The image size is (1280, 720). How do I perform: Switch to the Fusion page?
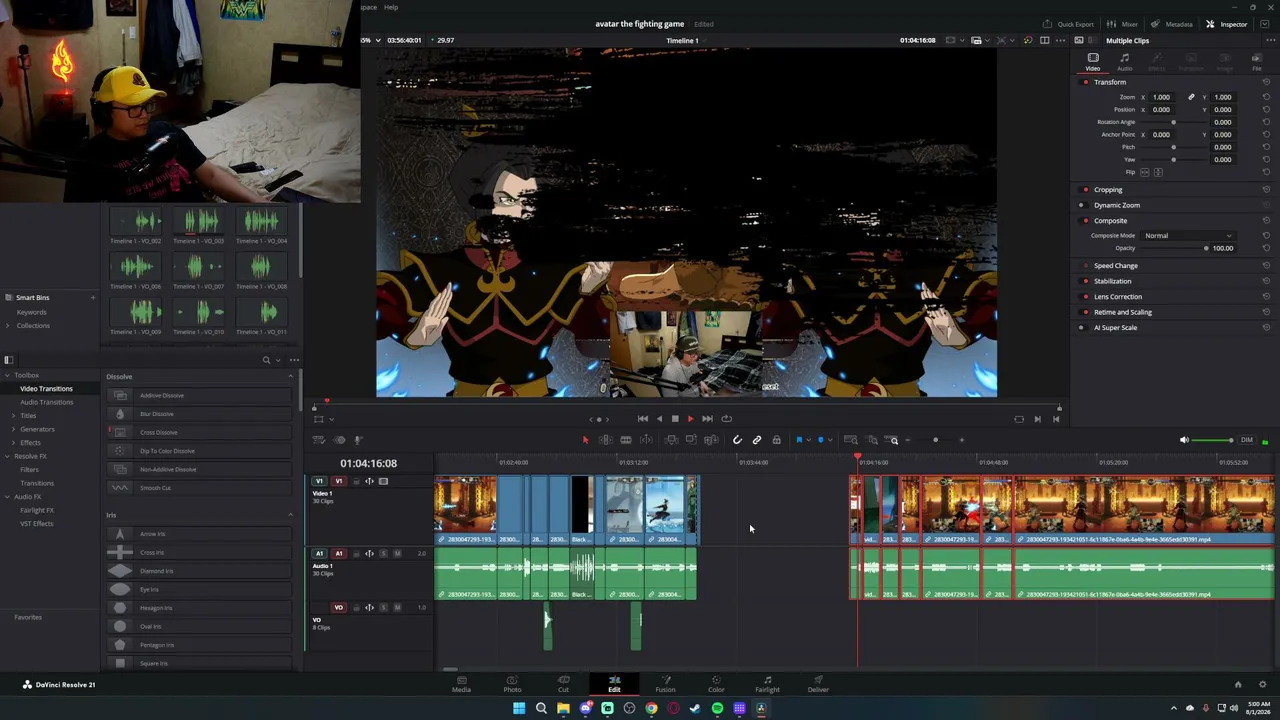(665, 684)
